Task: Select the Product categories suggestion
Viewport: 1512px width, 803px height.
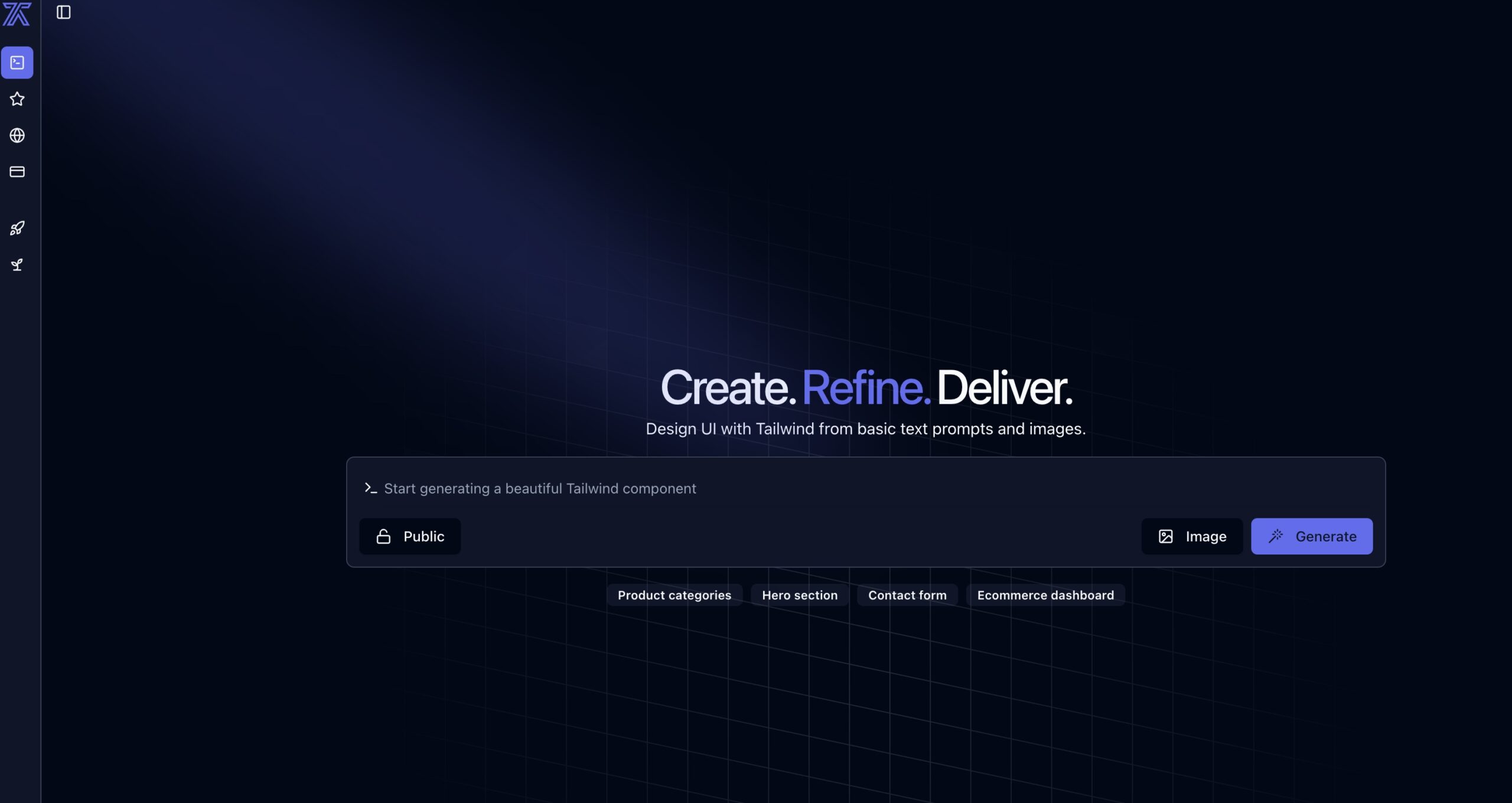Action: pos(674,595)
